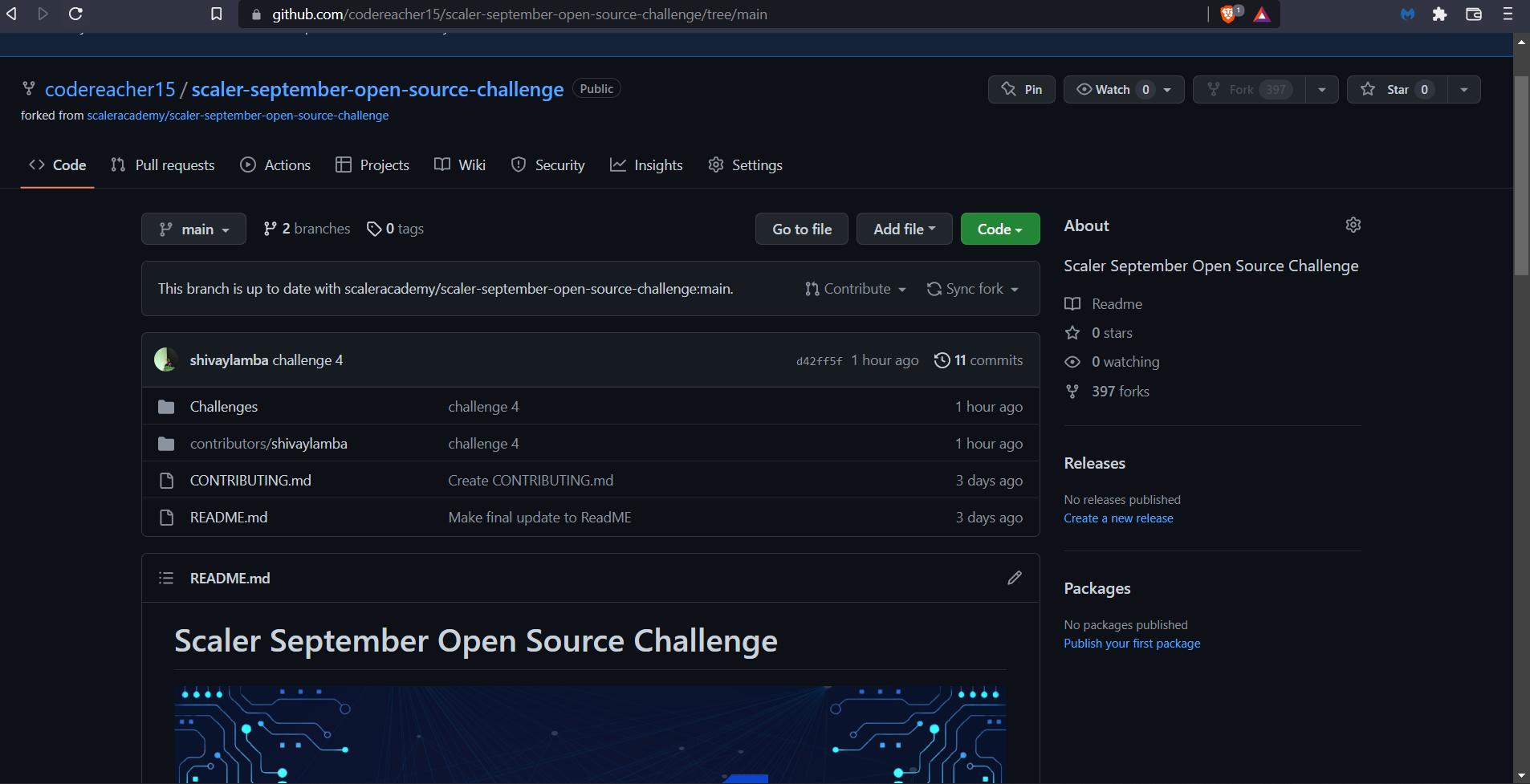Open About settings via gear icon
1530x784 pixels.
click(1353, 225)
